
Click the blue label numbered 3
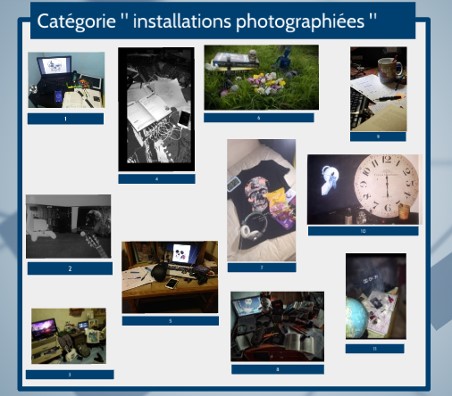tap(70, 375)
